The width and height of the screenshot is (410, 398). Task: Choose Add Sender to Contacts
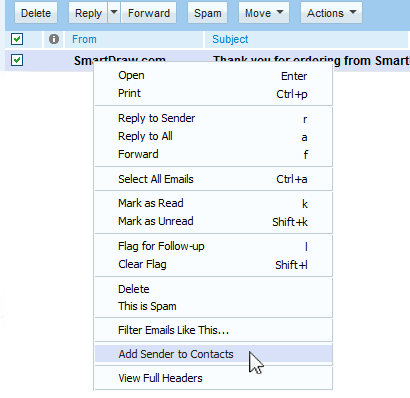pyautogui.click(x=213, y=354)
